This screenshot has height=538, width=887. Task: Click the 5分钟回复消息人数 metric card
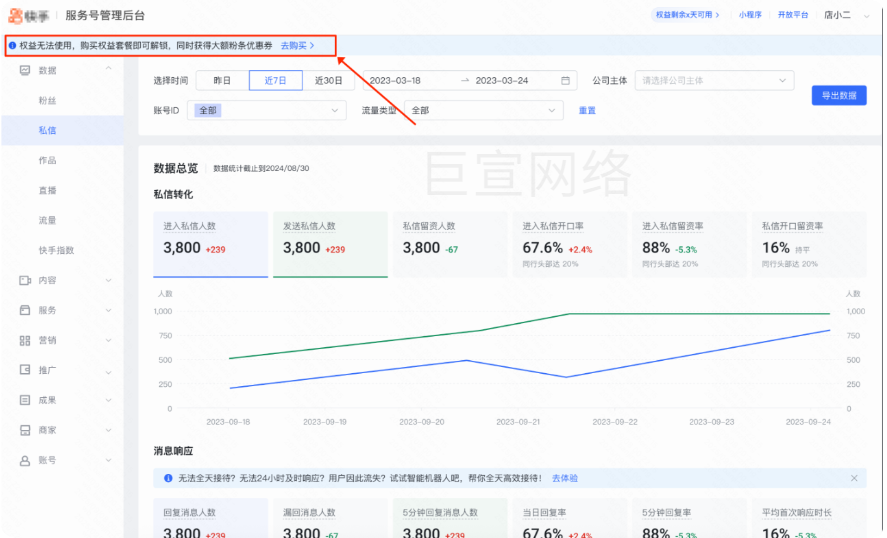(x=450, y=519)
